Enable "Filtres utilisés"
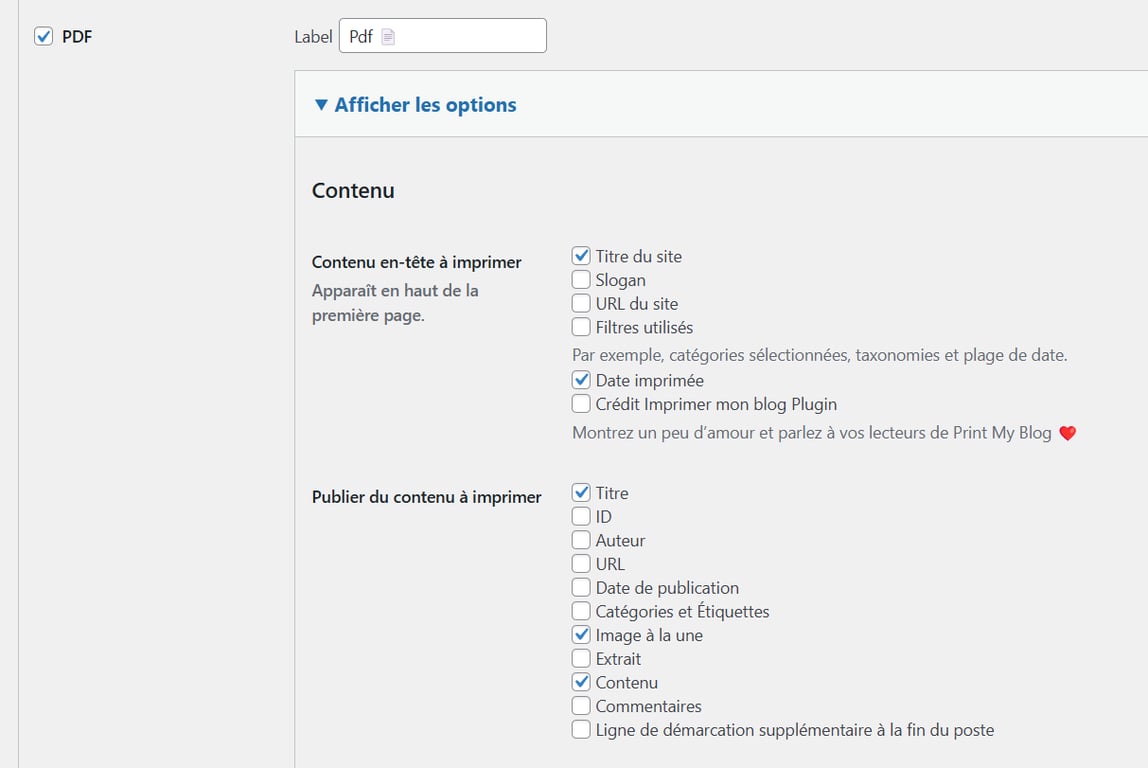The height and width of the screenshot is (768, 1148). (x=581, y=327)
